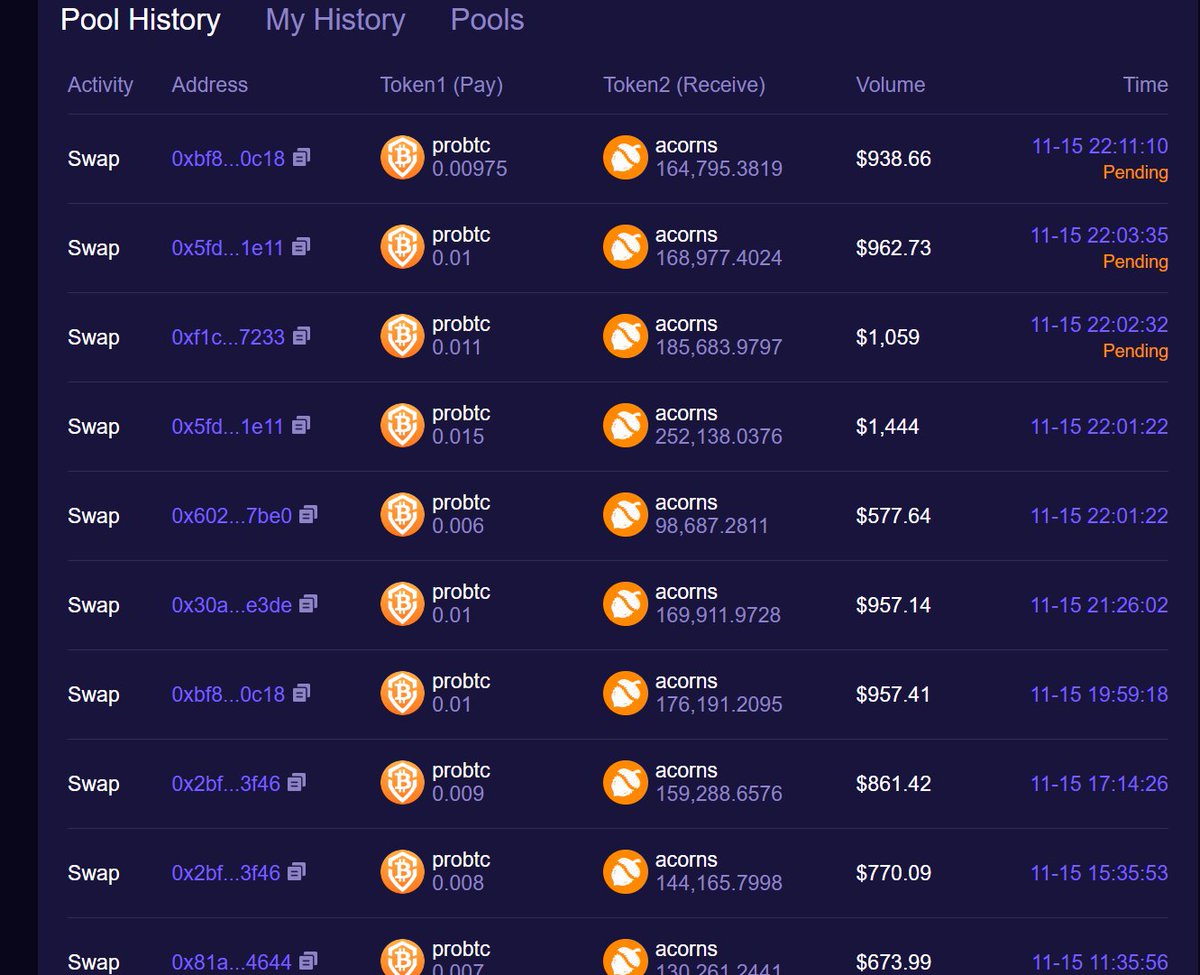Click the probtc icon in the 0.011 row
The height and width of the screenshot is (975, 1200).
point(402,336)
